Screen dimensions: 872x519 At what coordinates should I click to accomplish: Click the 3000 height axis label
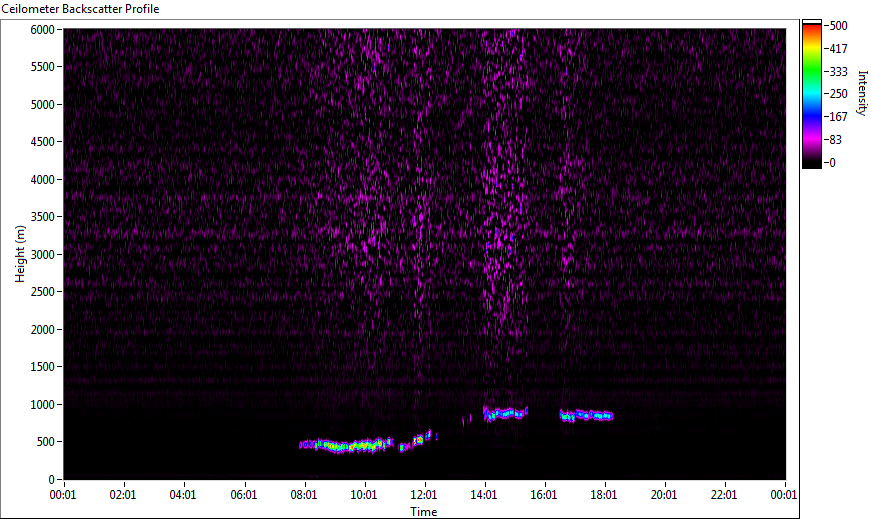pos(42,255)
